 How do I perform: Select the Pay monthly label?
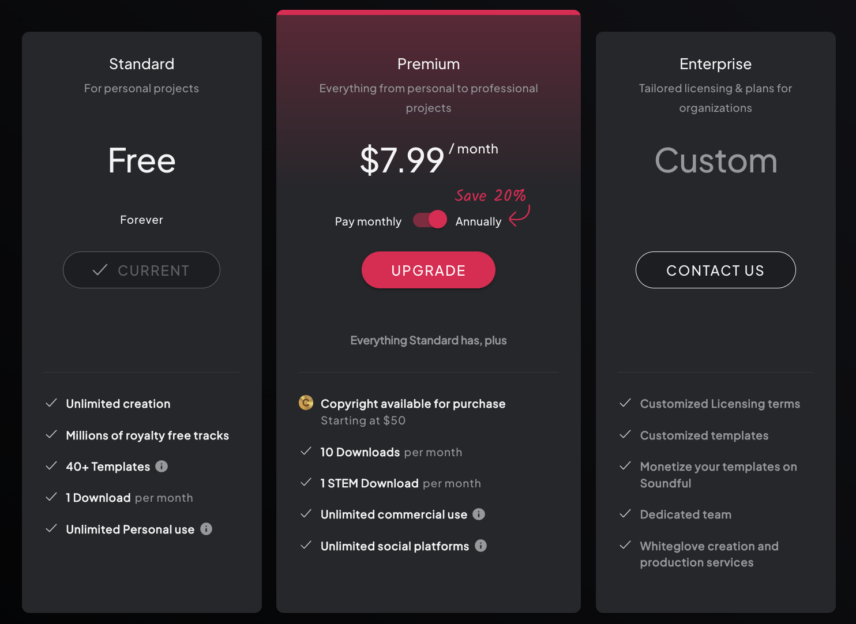(x=368, y=222)
